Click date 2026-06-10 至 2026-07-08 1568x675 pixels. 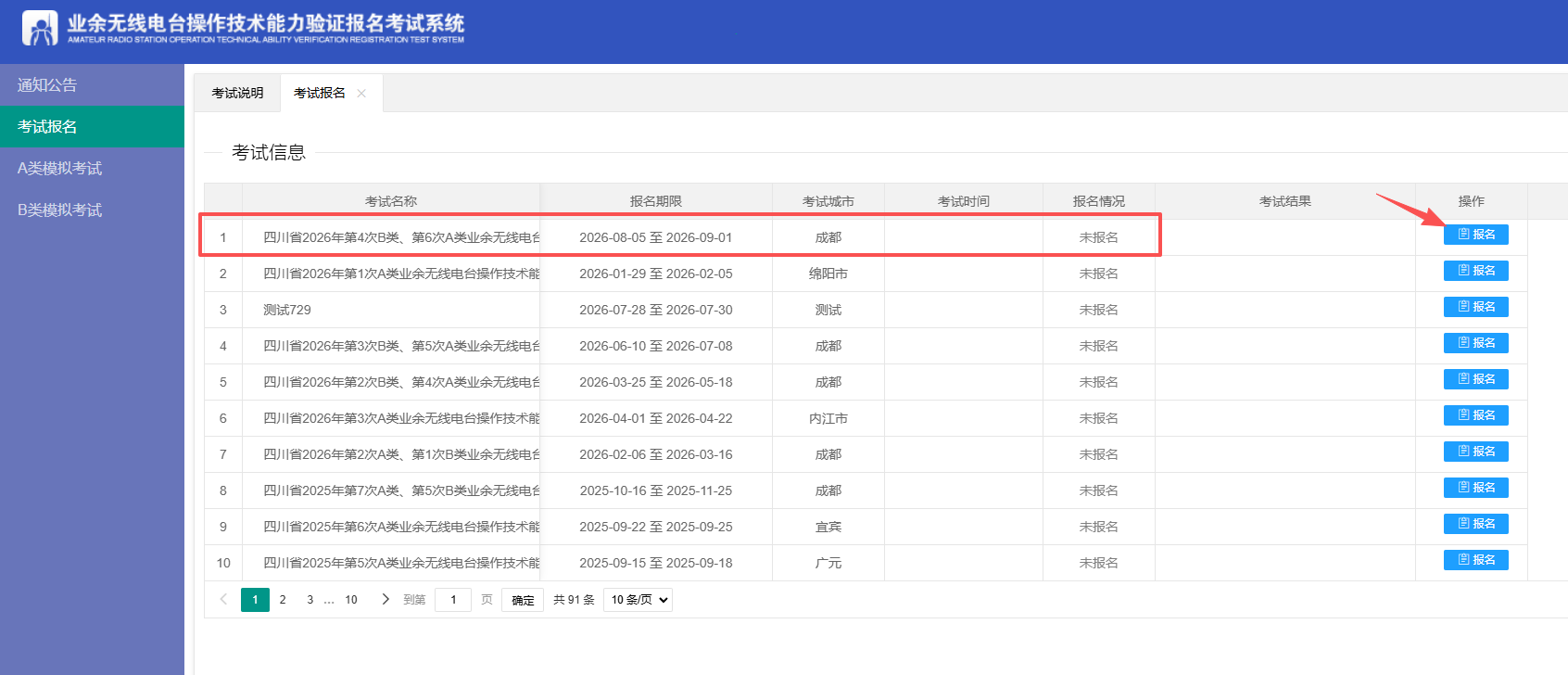(656, 346)
